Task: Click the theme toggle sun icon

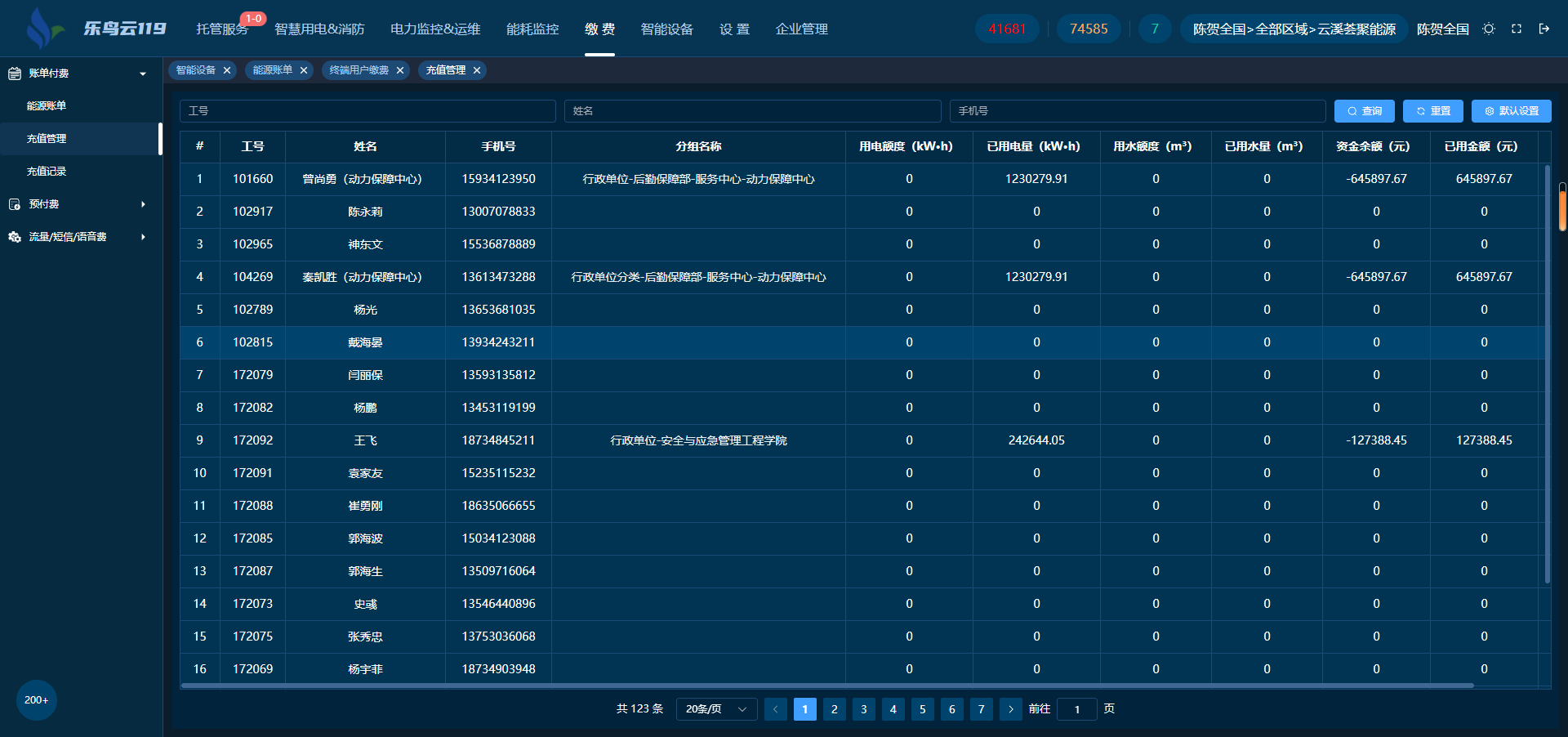Action: (x=1489, y=29)
